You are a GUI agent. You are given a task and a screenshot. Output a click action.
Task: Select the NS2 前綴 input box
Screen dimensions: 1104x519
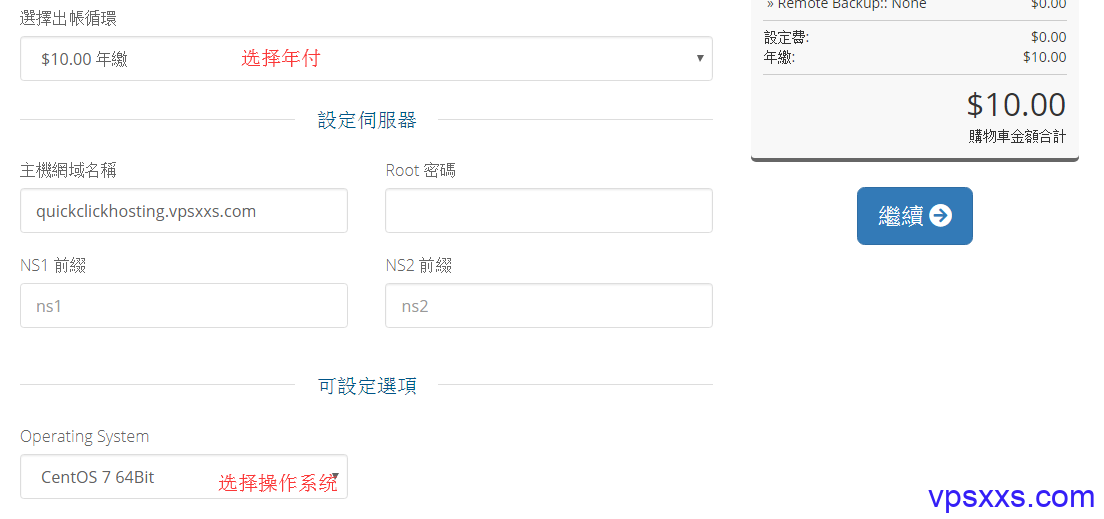click(548, 306)
